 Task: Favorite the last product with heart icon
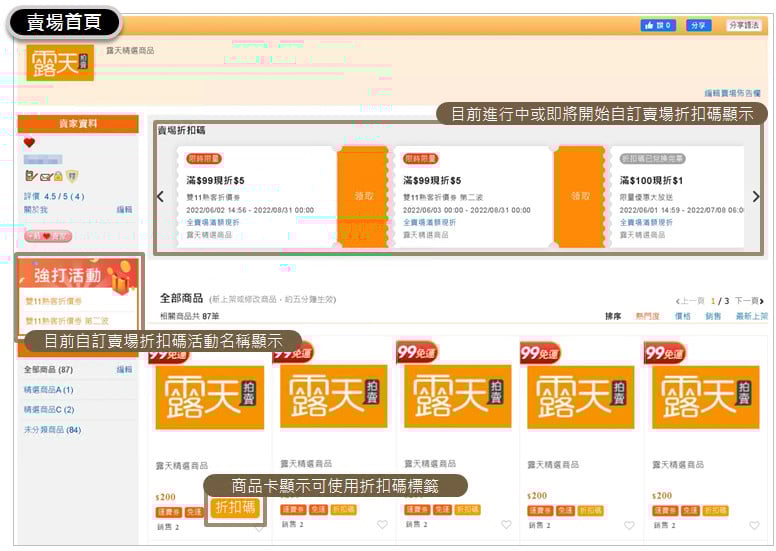point(753,525)
